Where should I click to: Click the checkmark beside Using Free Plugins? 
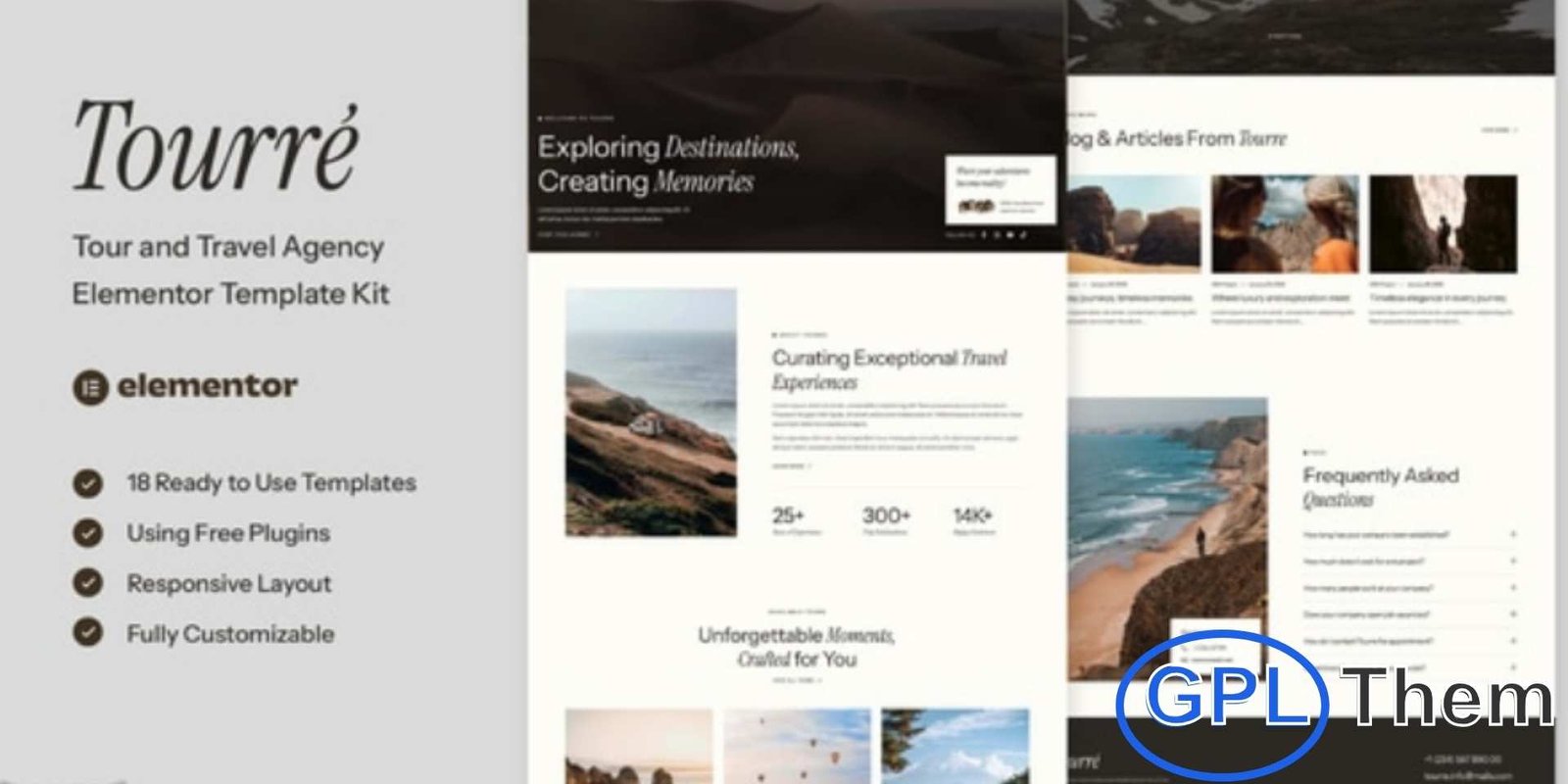(88, 533)
